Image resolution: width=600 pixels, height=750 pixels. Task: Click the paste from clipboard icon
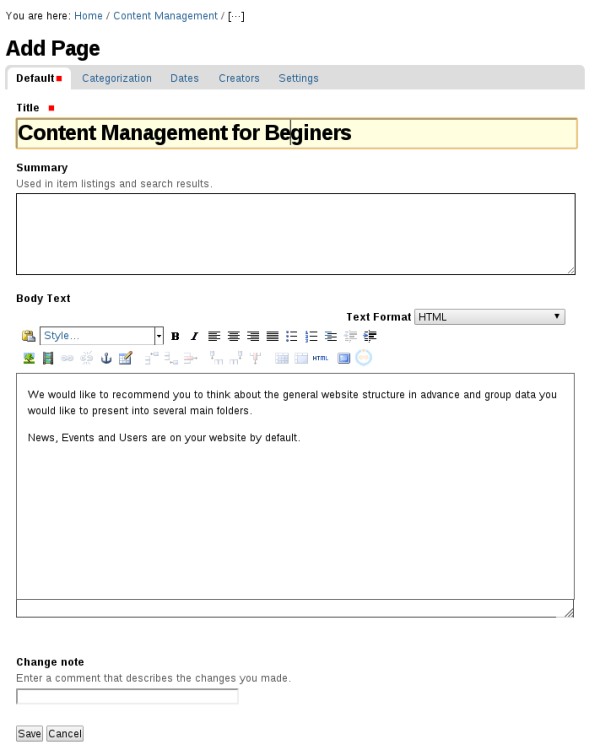pyautogui.click(x=28, y=336)
